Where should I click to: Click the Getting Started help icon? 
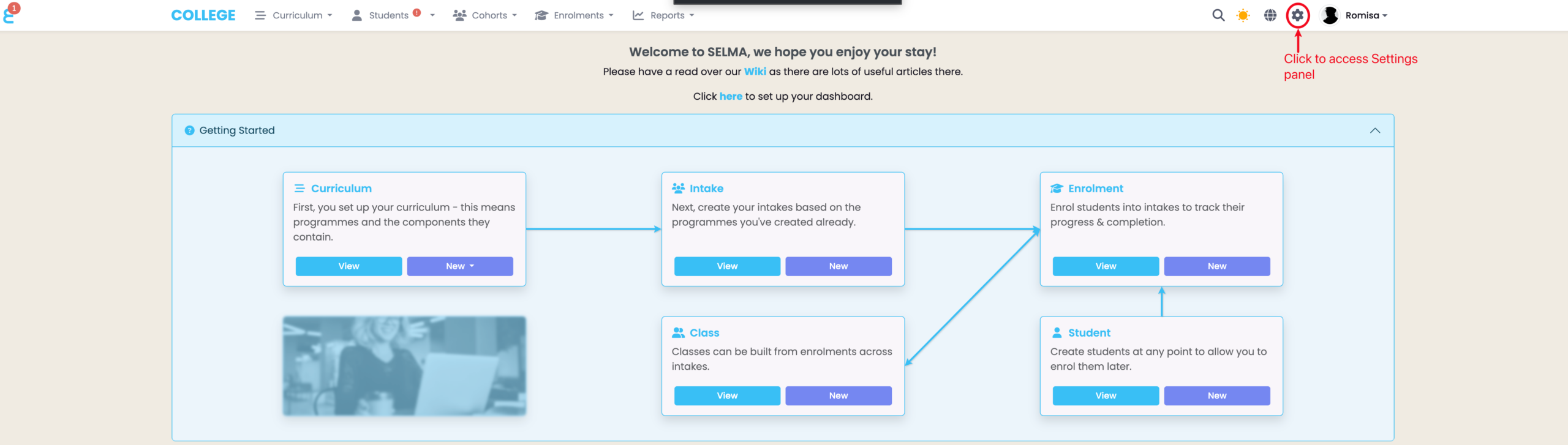click(x=190, y=130)
